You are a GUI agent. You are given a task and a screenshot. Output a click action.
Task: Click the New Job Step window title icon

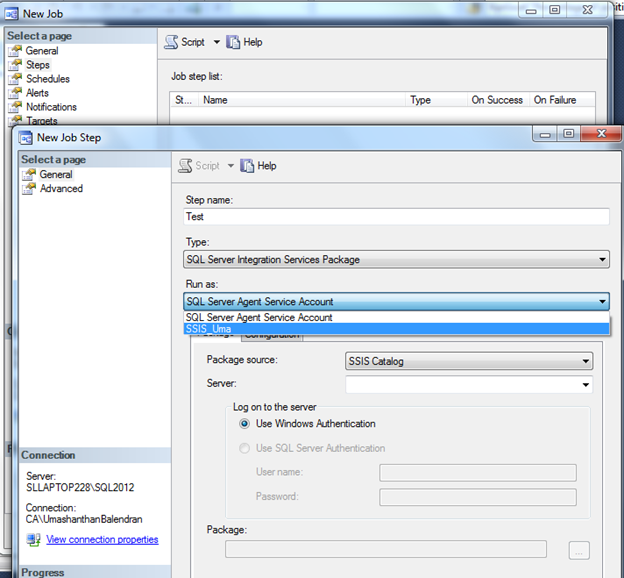[x=25, y=138]
